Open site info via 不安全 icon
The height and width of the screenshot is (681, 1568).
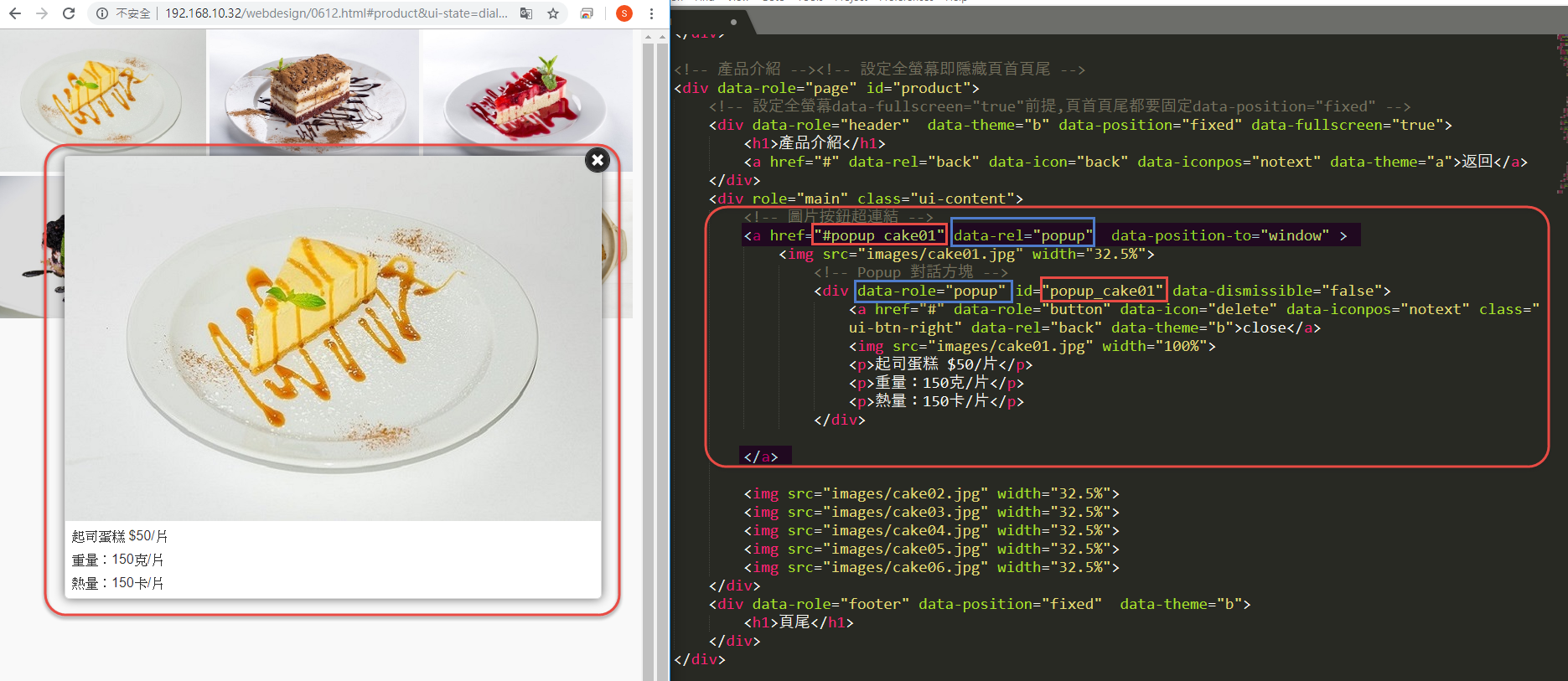(102, 13)
